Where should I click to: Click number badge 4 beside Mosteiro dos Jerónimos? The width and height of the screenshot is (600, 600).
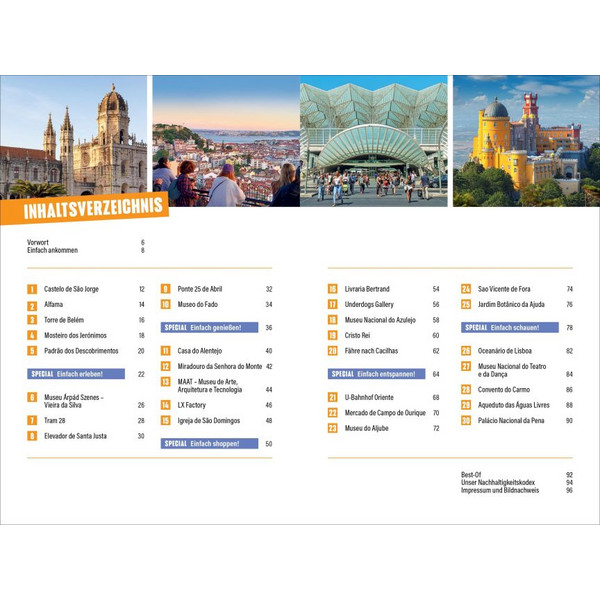click(32, 335)
